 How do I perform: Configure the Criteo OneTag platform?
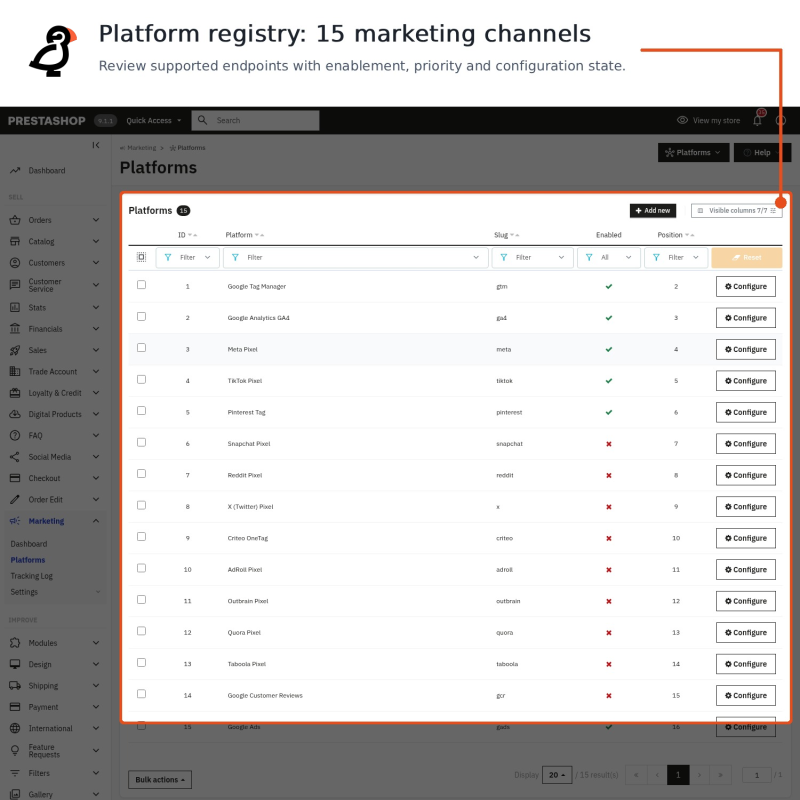click(745, 538)
